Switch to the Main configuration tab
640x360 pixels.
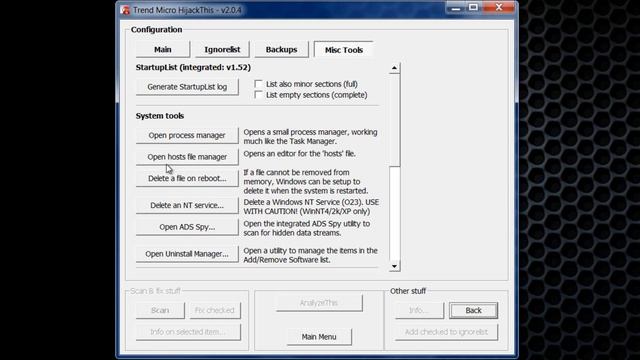[x=163, y=49]
